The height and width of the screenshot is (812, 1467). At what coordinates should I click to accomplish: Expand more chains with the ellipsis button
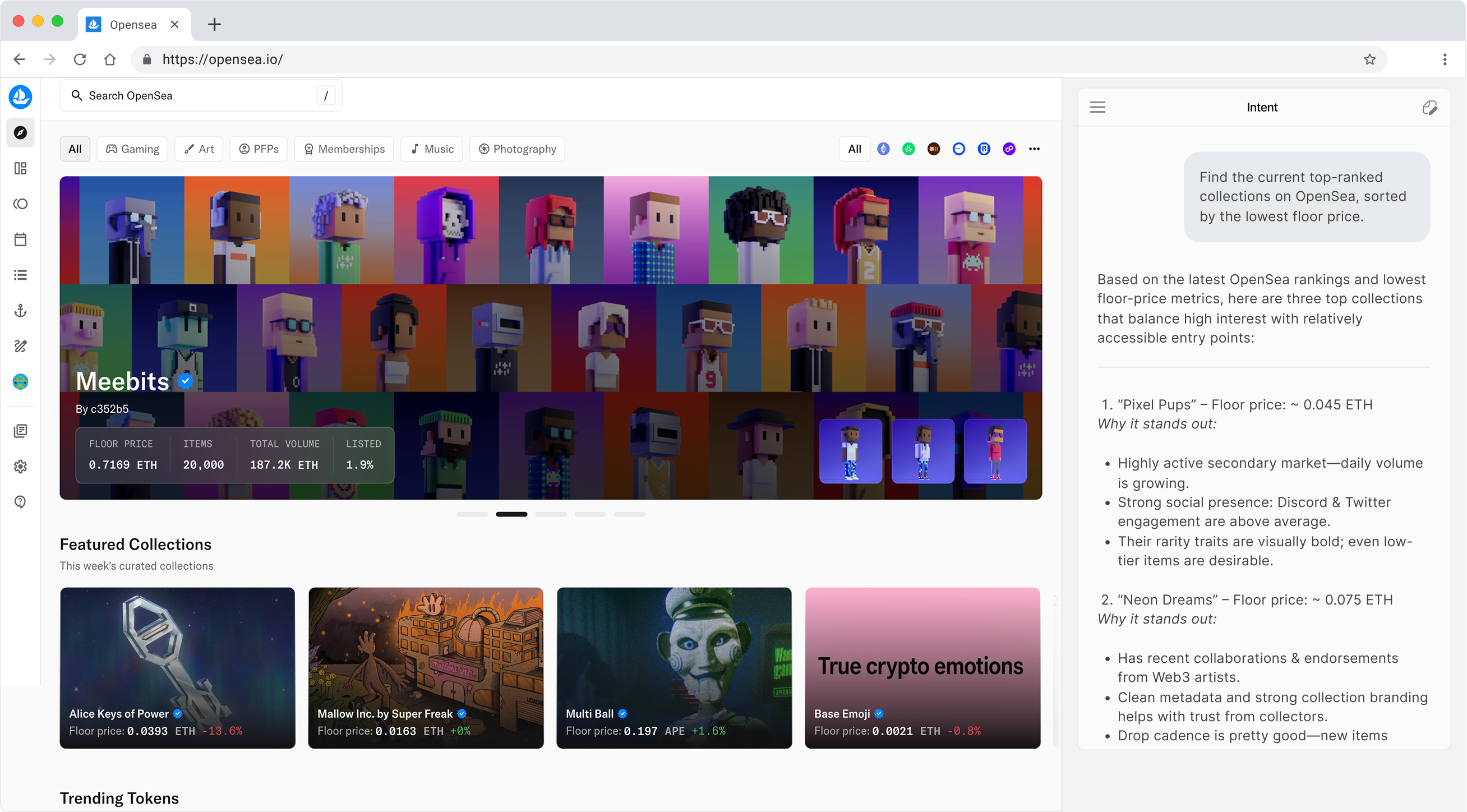[x=1034, y=149]
